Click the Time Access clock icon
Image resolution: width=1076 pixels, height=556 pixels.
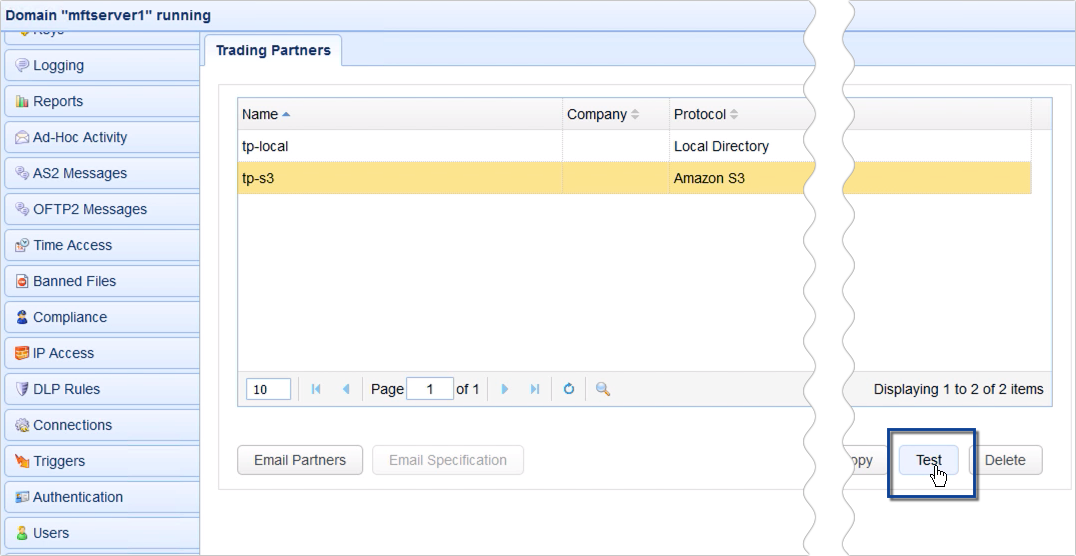coord(22,245)
